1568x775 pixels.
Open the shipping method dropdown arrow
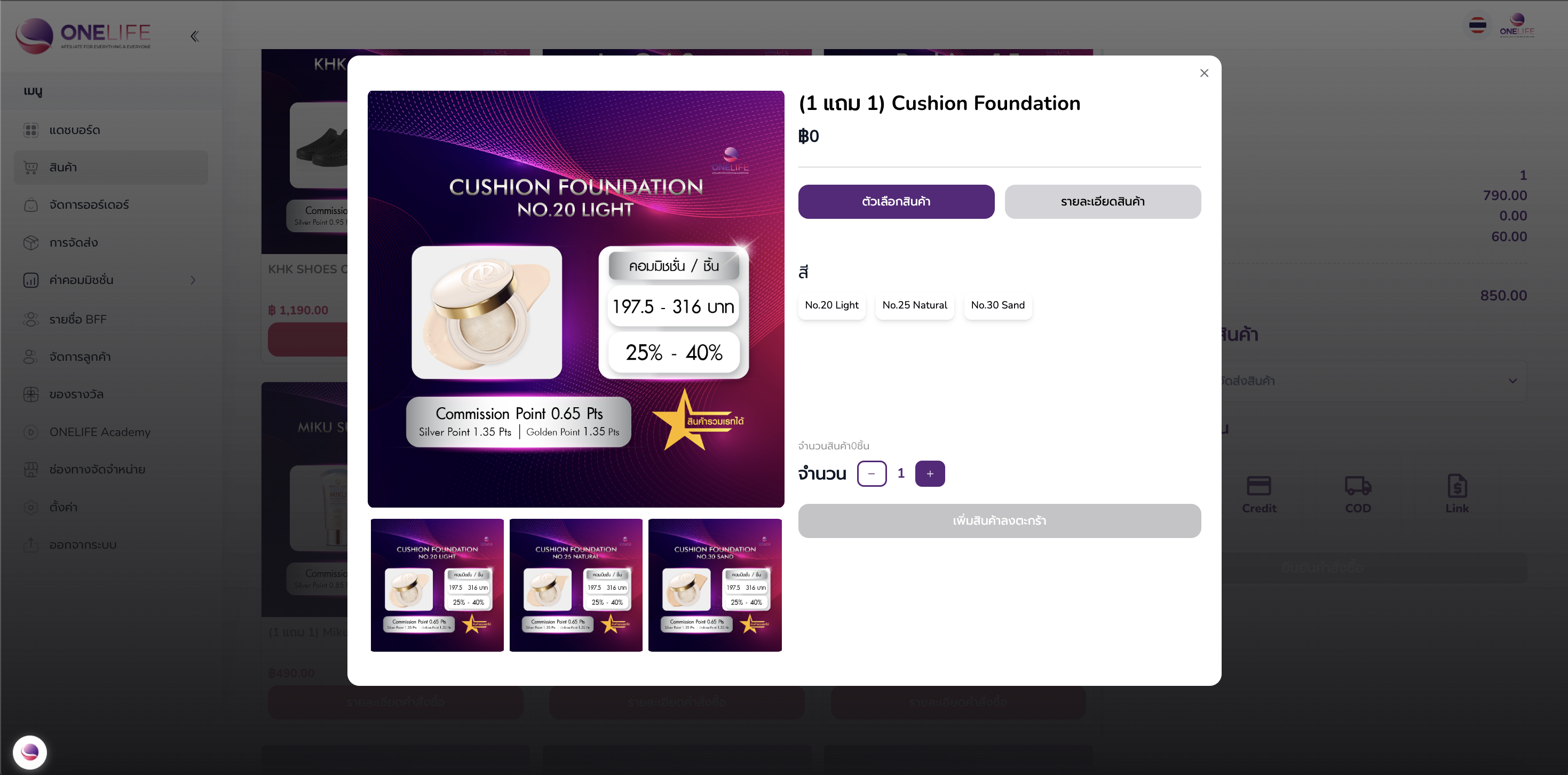click(1512, 381)
